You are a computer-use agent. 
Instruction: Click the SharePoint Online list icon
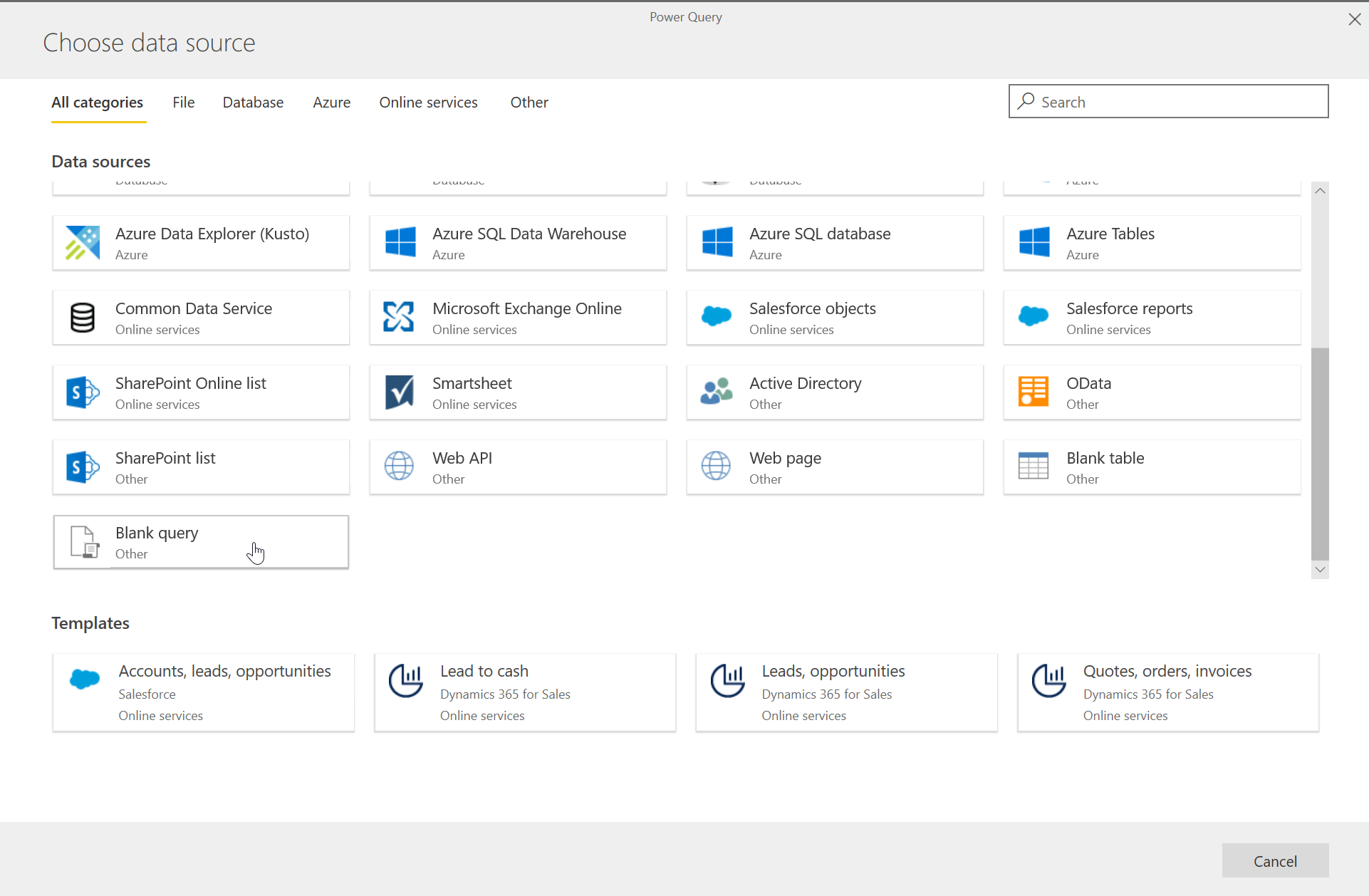[x=83, y=392]
